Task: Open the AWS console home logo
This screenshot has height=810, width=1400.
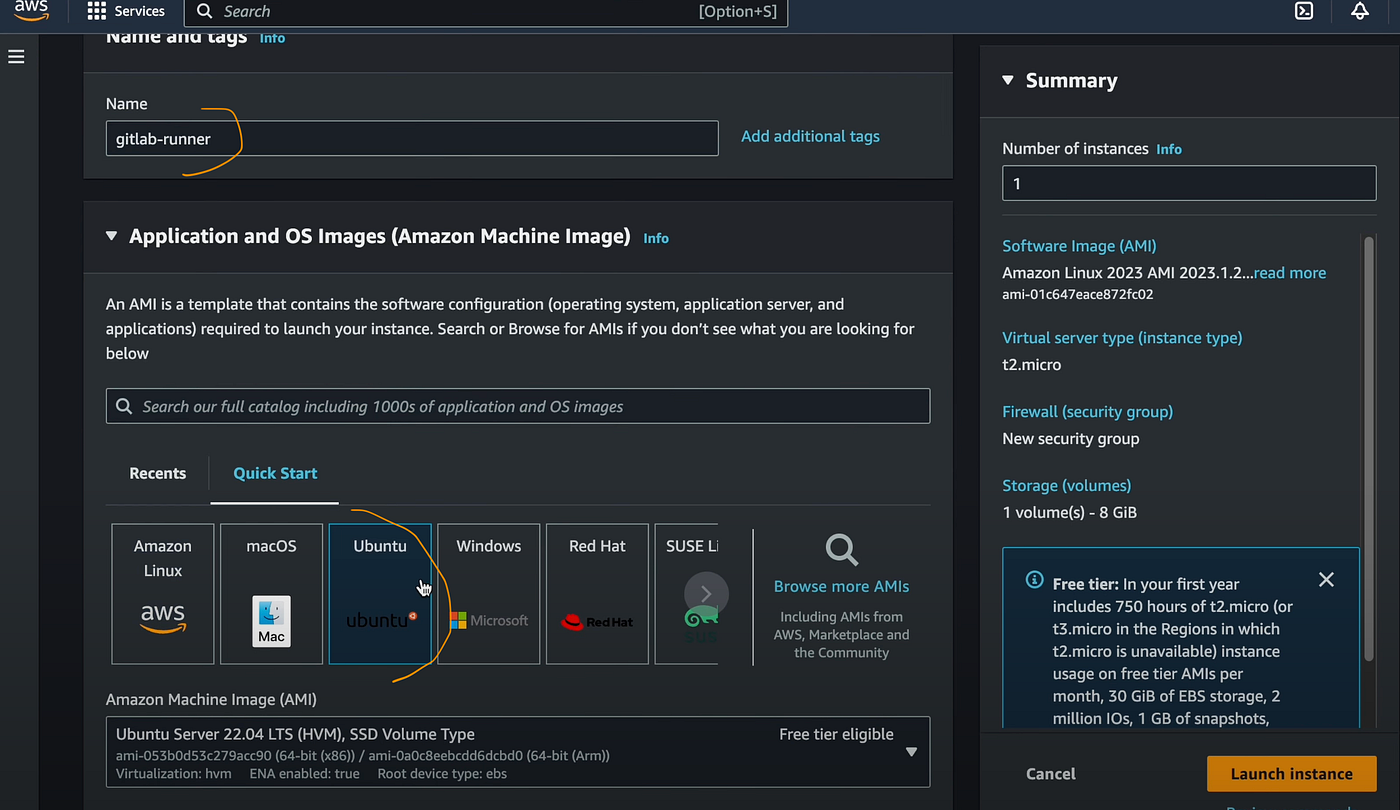Action: (x=31, y=11)
